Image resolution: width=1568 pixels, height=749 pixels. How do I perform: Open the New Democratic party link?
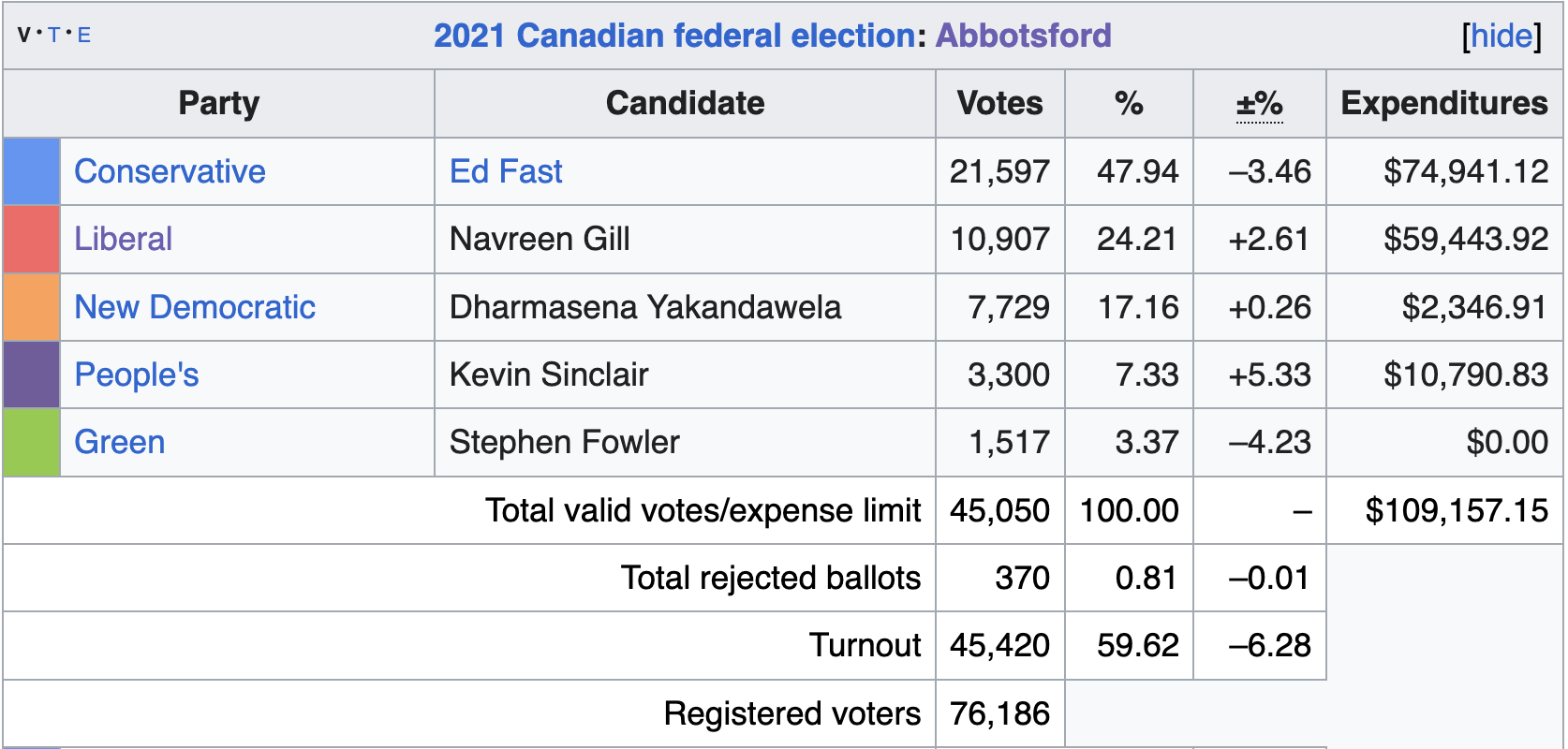(x=195, y=307)
